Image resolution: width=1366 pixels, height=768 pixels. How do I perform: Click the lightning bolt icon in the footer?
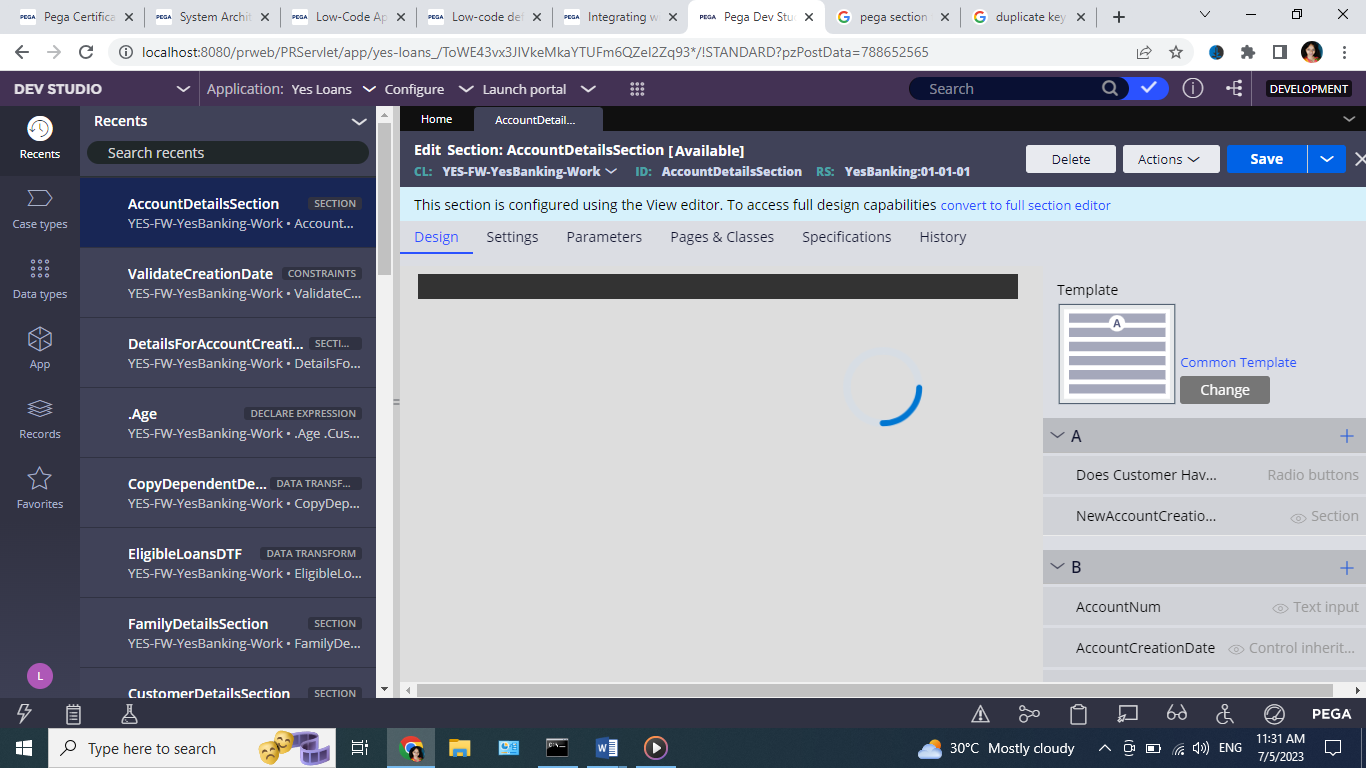click(25, 714)
